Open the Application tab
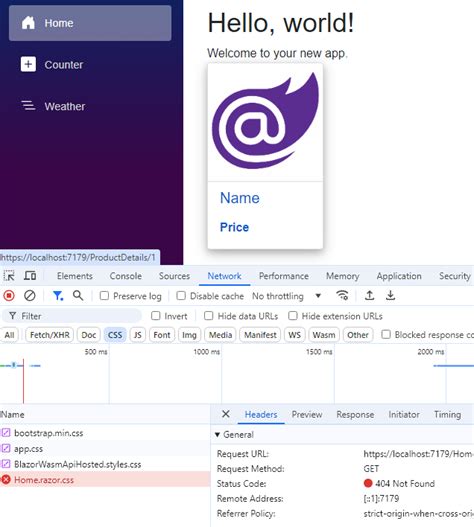Image resolution: width=474 pixels, height=527 pixels. point(399,276)
